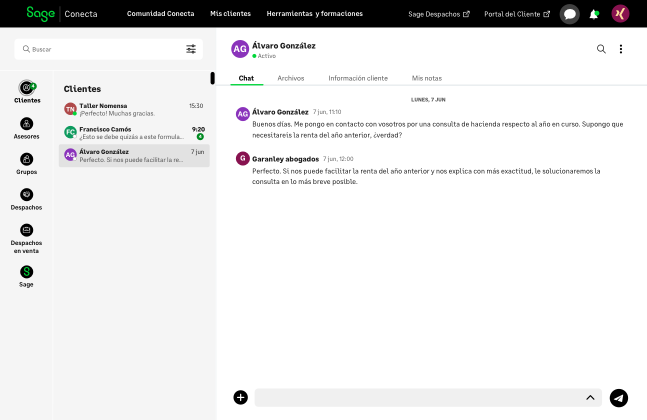Open Sage Despachos external link

pos(439,14)
